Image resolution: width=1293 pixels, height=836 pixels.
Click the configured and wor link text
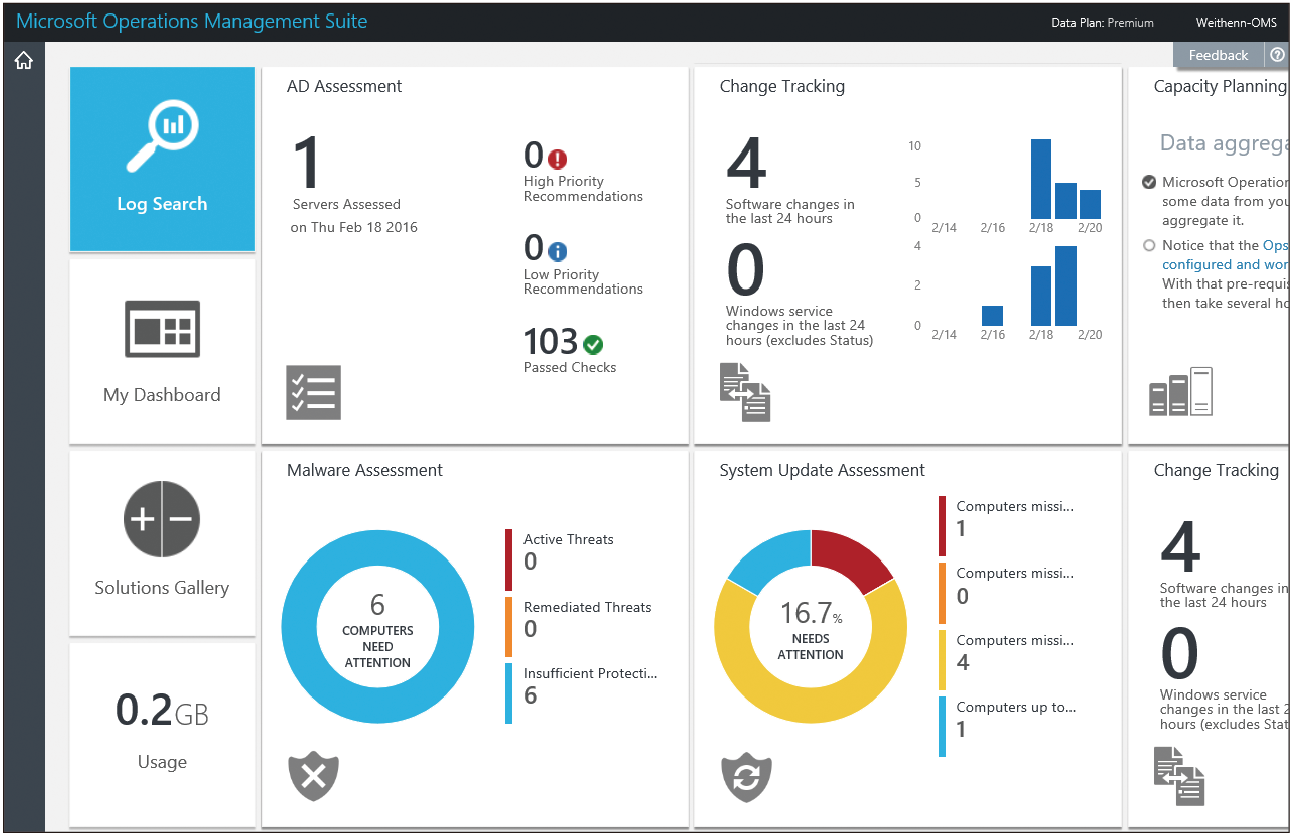(1224, 264)
